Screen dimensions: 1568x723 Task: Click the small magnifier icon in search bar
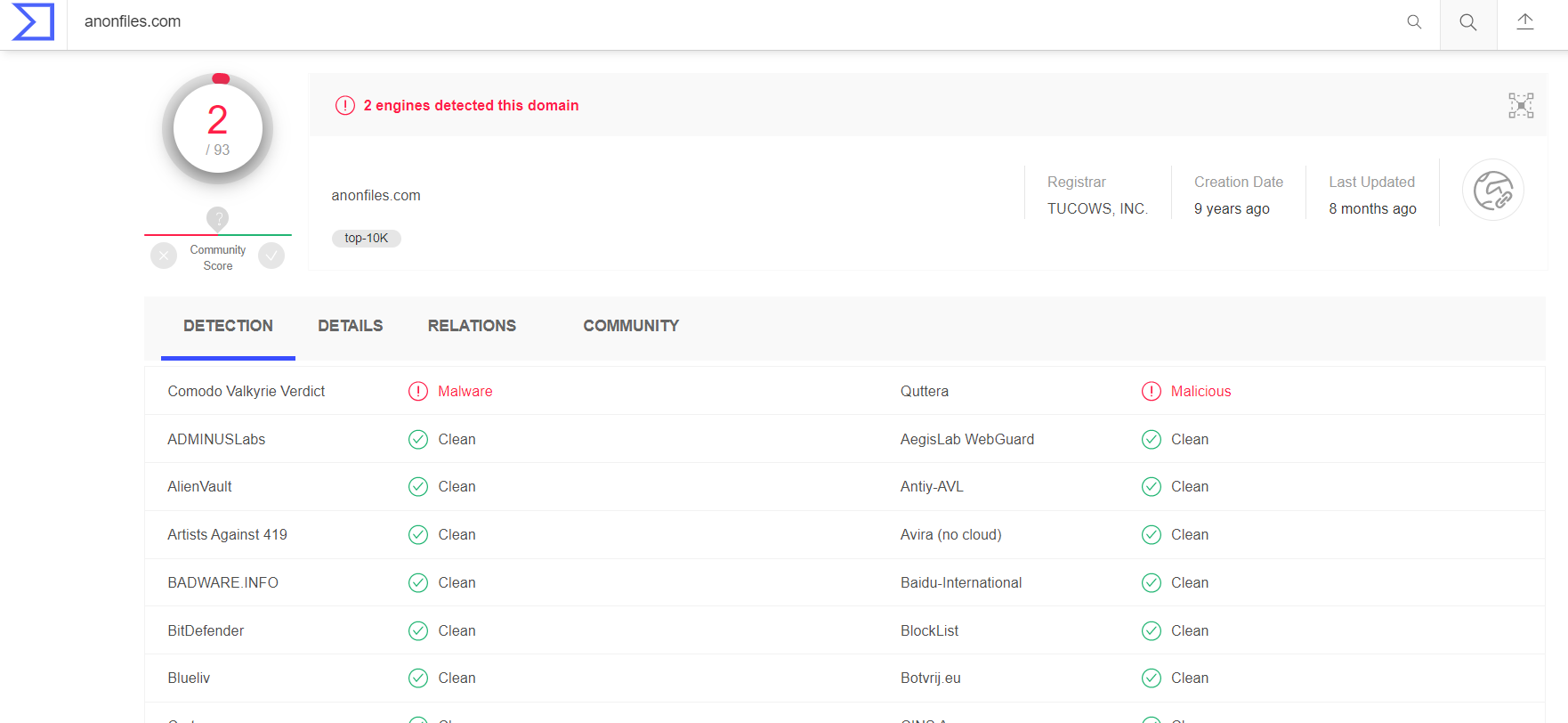(1414, 22)
